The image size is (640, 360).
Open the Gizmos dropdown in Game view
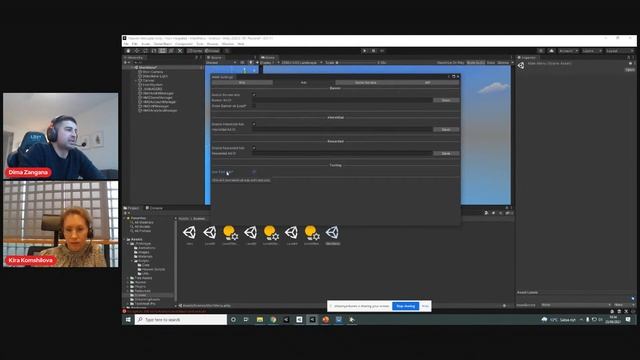coord(505,62)
